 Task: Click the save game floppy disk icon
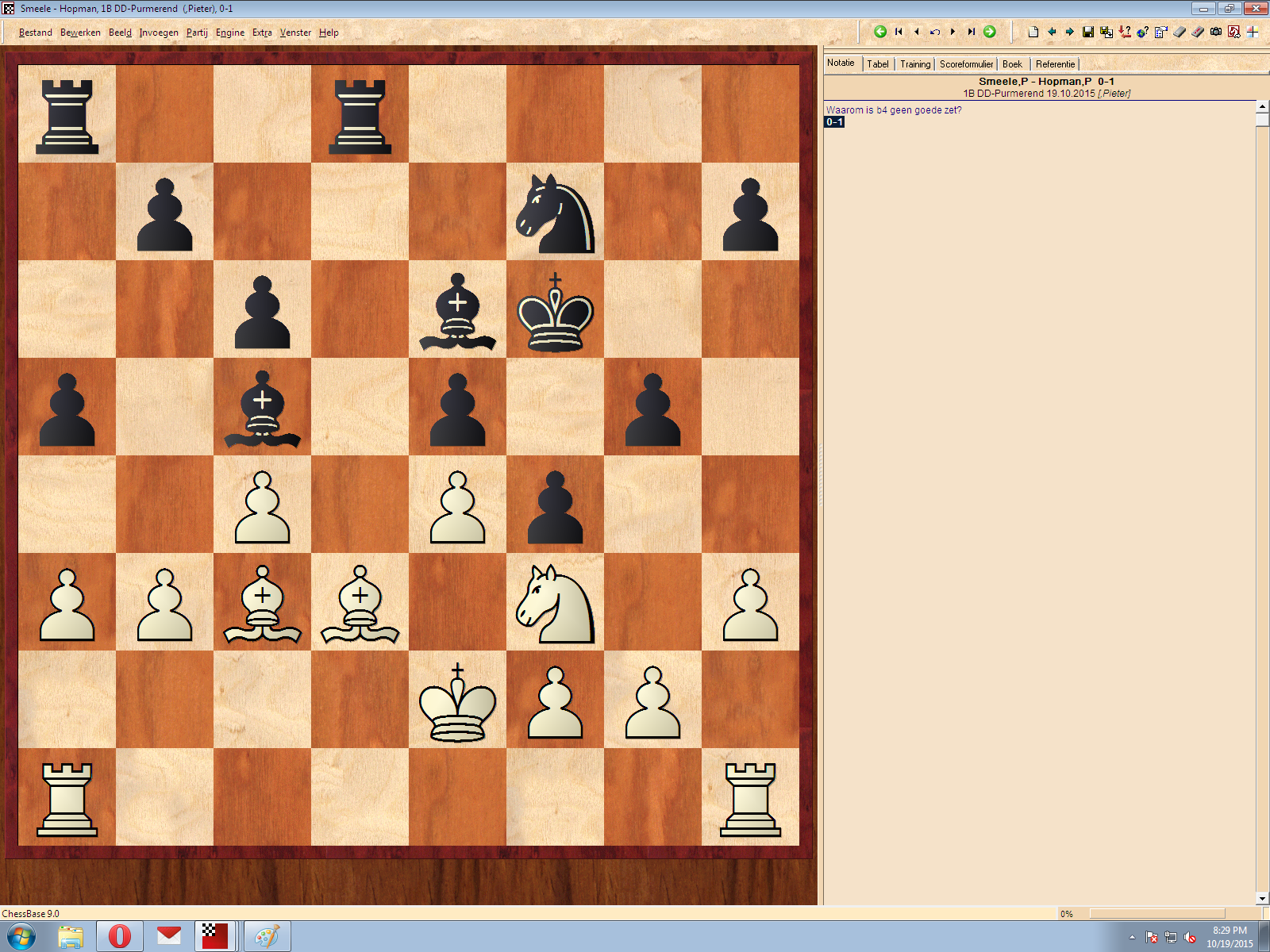[1088, 32]
